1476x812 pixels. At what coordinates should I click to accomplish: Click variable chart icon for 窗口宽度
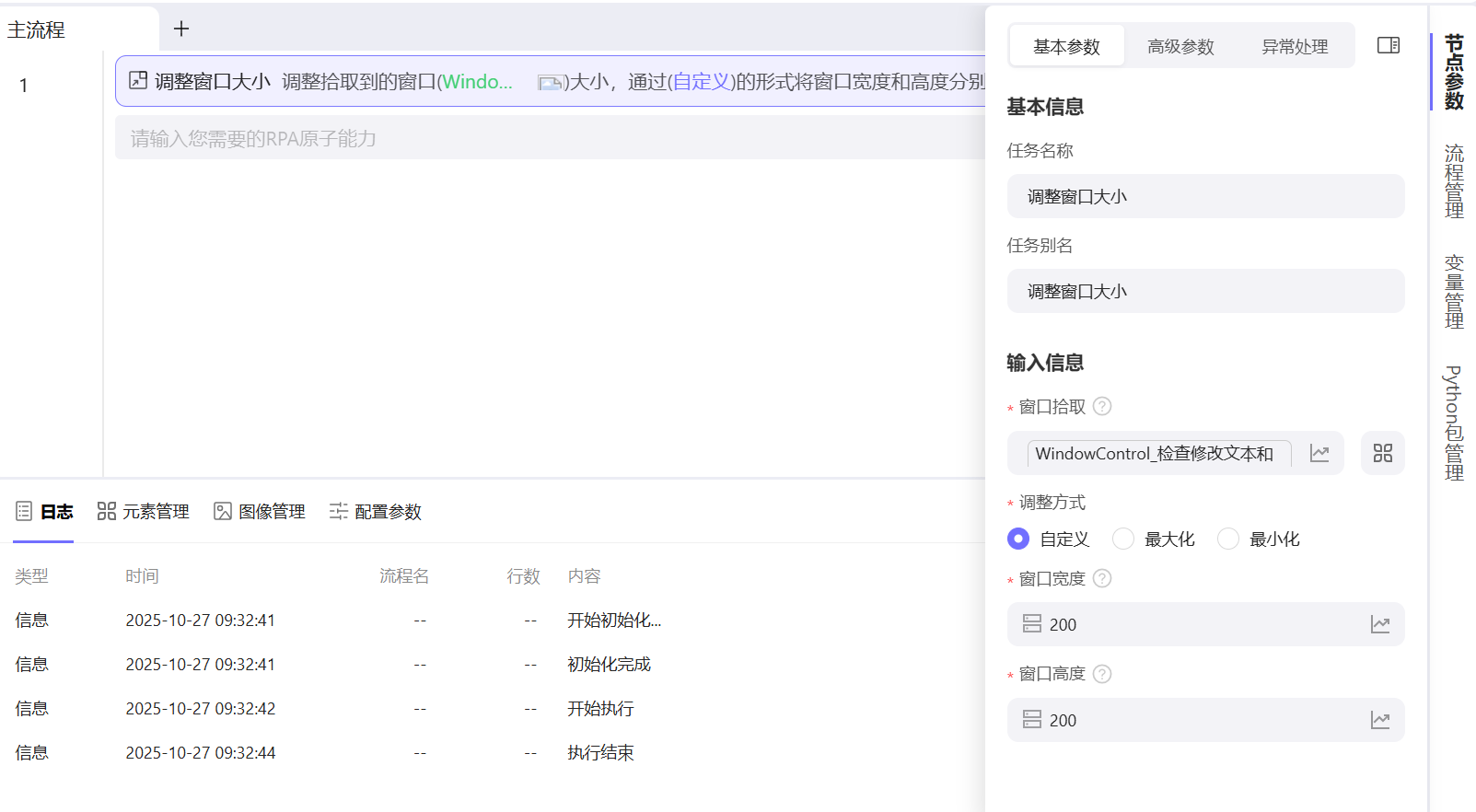pyautogui.click(x=1380, y=624)
